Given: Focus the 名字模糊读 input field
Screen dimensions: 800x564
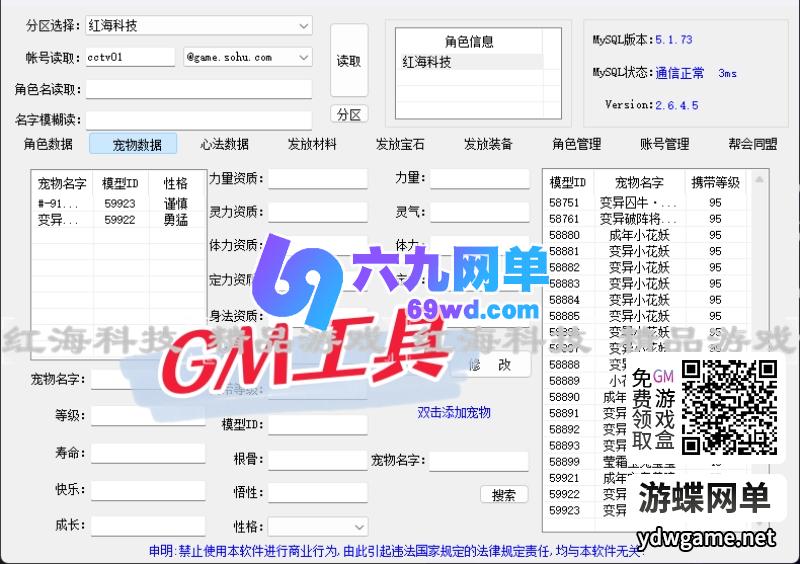Looking at the screenshot, I should (x=198, y=120).
